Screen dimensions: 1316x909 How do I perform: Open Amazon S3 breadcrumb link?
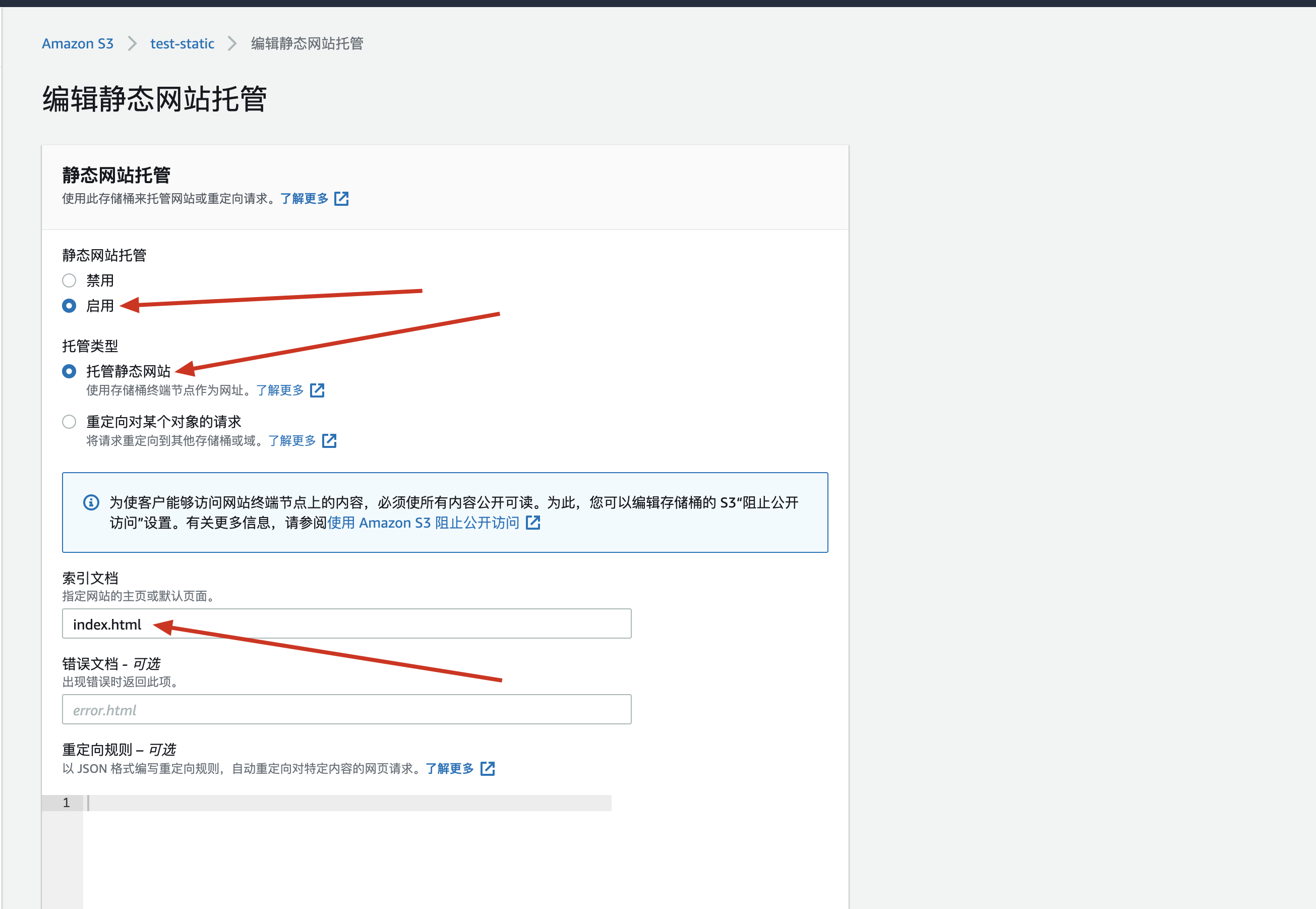click(78, 44)
